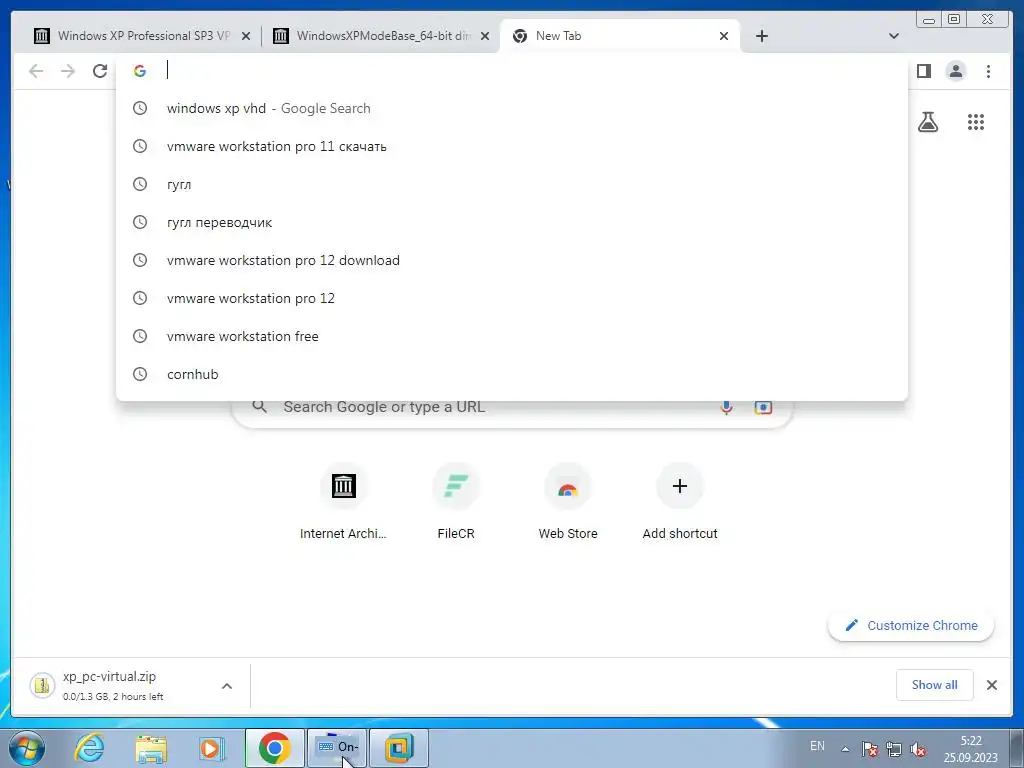Close the downloads bar
1024x768 pixels.
coord(991,685)
